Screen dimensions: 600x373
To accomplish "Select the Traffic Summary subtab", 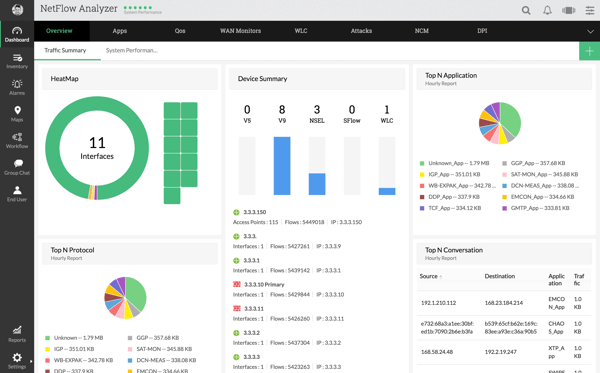I will [65, 50].
